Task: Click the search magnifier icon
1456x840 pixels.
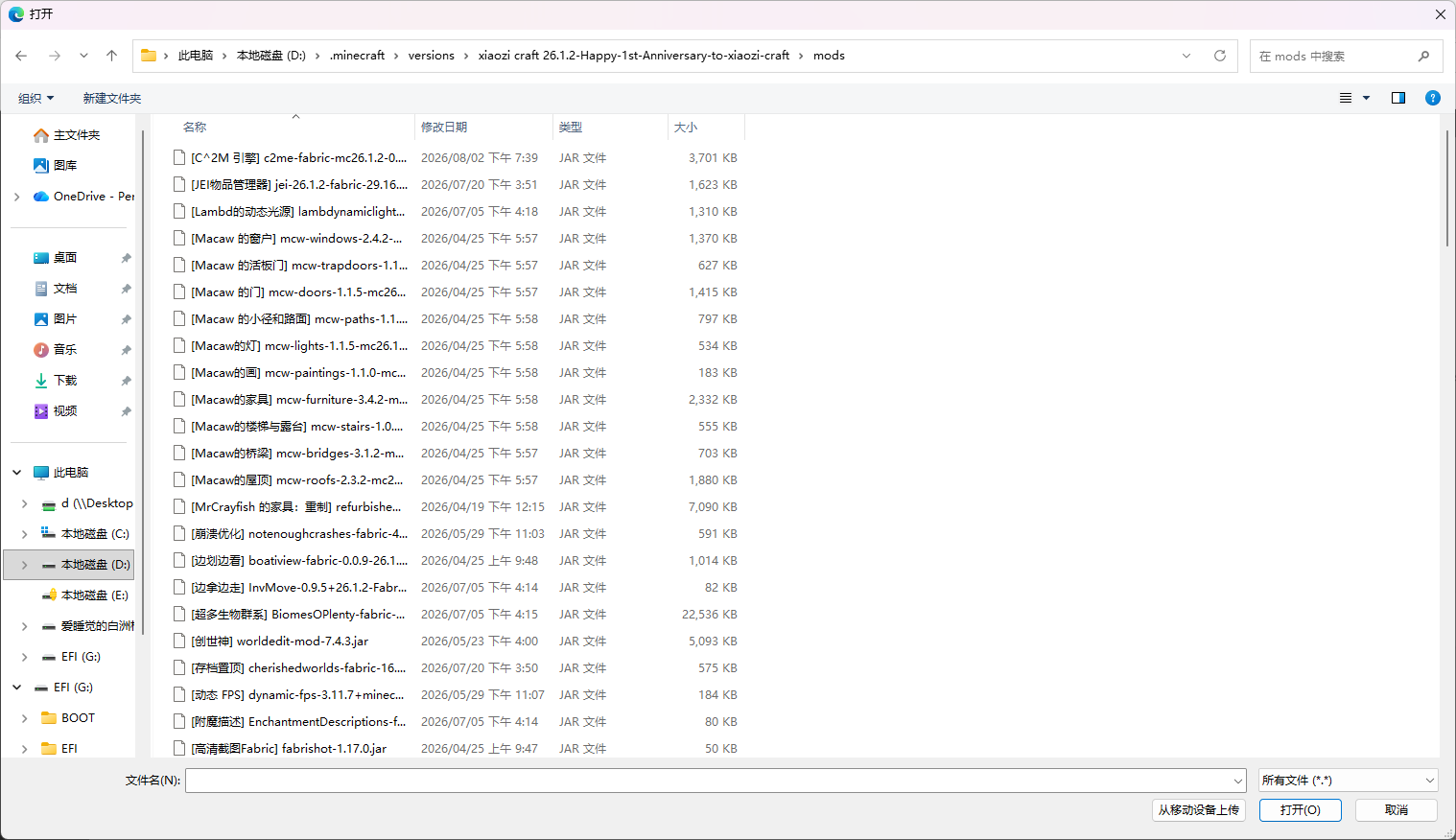Action: 1423,56
